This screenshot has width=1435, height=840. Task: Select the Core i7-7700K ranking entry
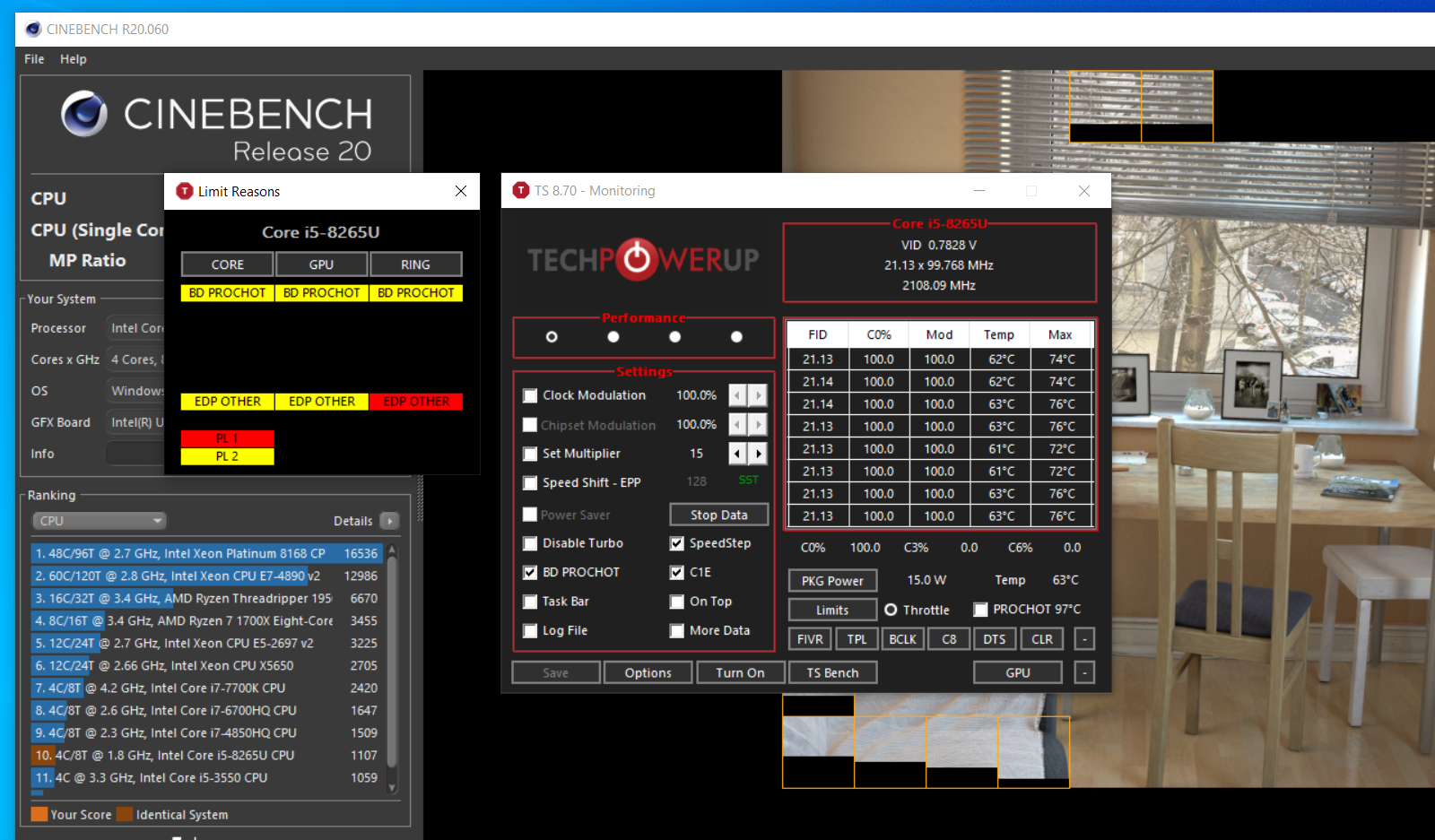[207, 688]
